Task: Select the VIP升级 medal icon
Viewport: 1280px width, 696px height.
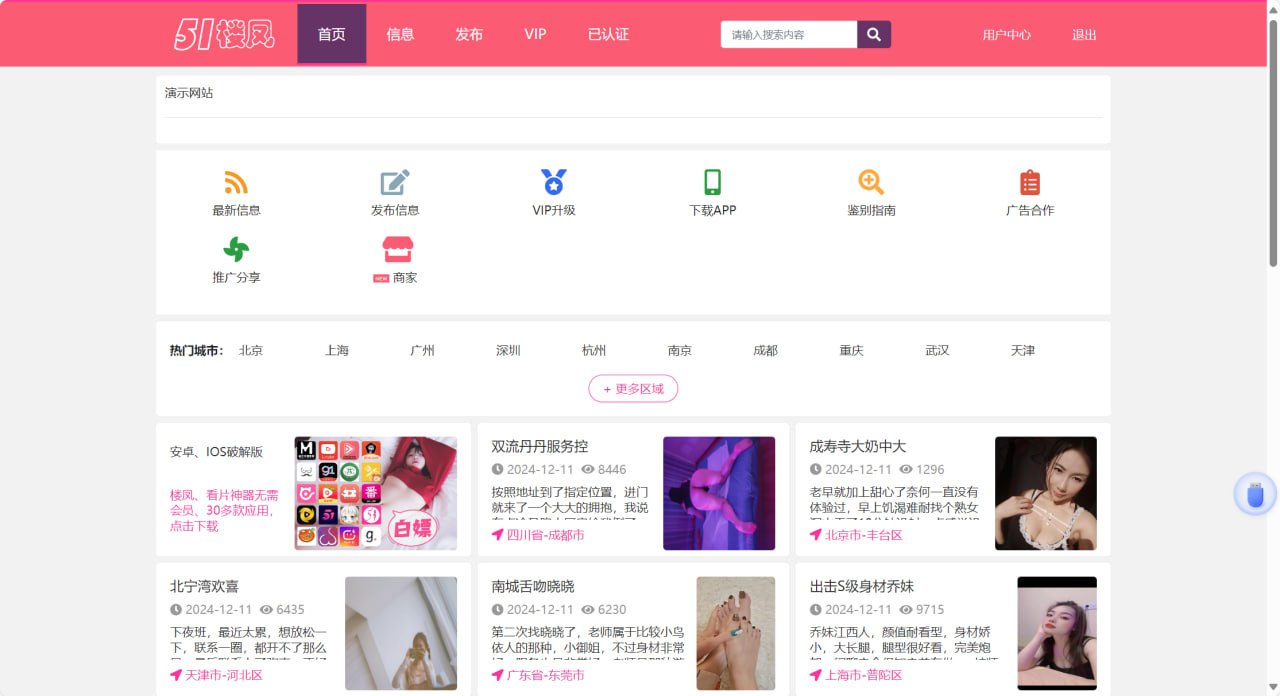Action: [554, 182]
